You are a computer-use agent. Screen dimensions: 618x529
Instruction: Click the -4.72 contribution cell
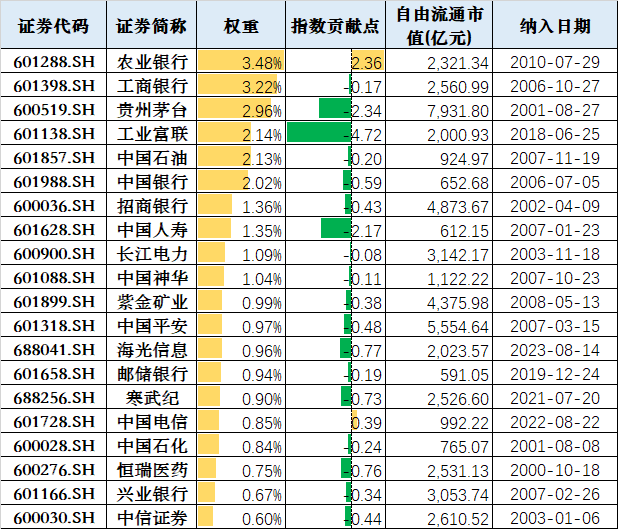pyautogui.click(x=335, y=133)
